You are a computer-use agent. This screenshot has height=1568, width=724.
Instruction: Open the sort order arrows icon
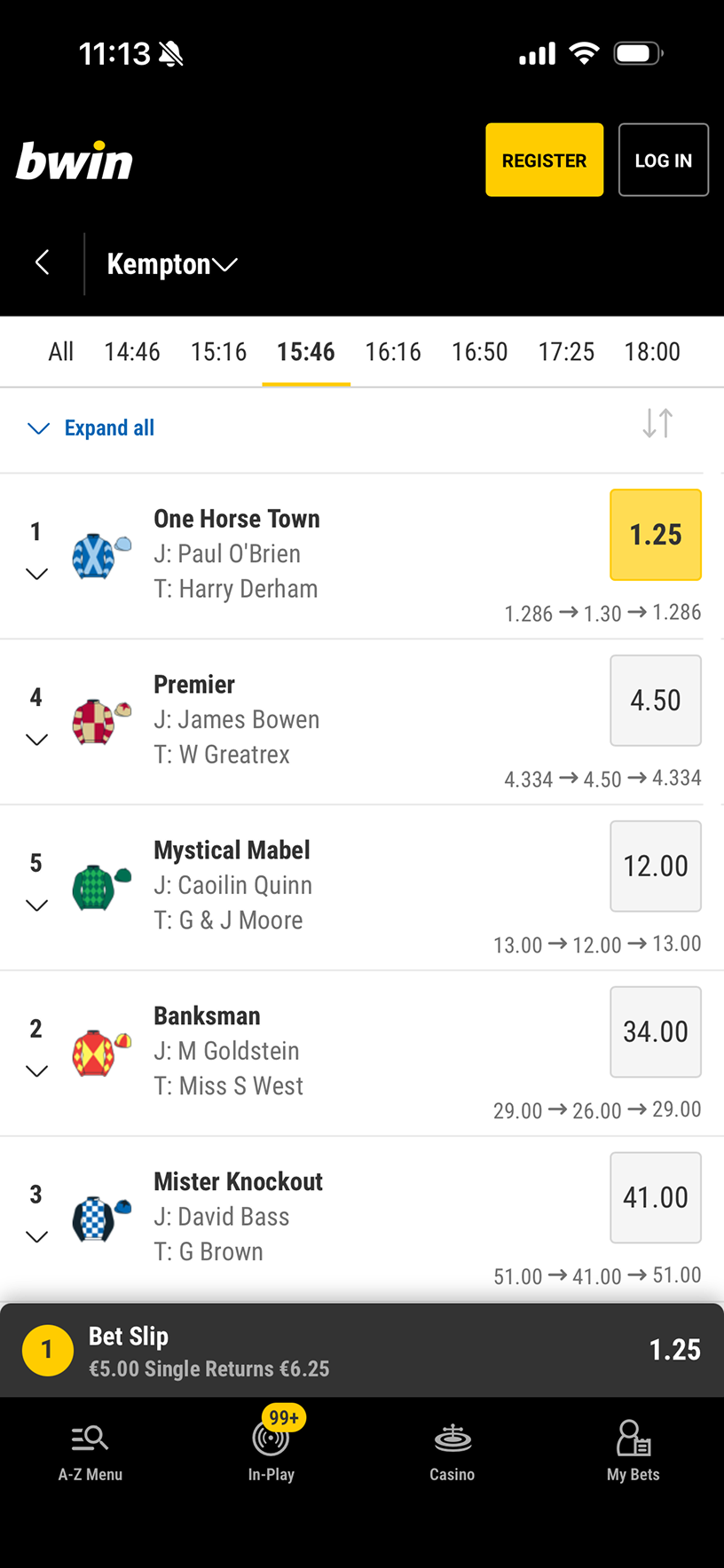pos(657,423)
